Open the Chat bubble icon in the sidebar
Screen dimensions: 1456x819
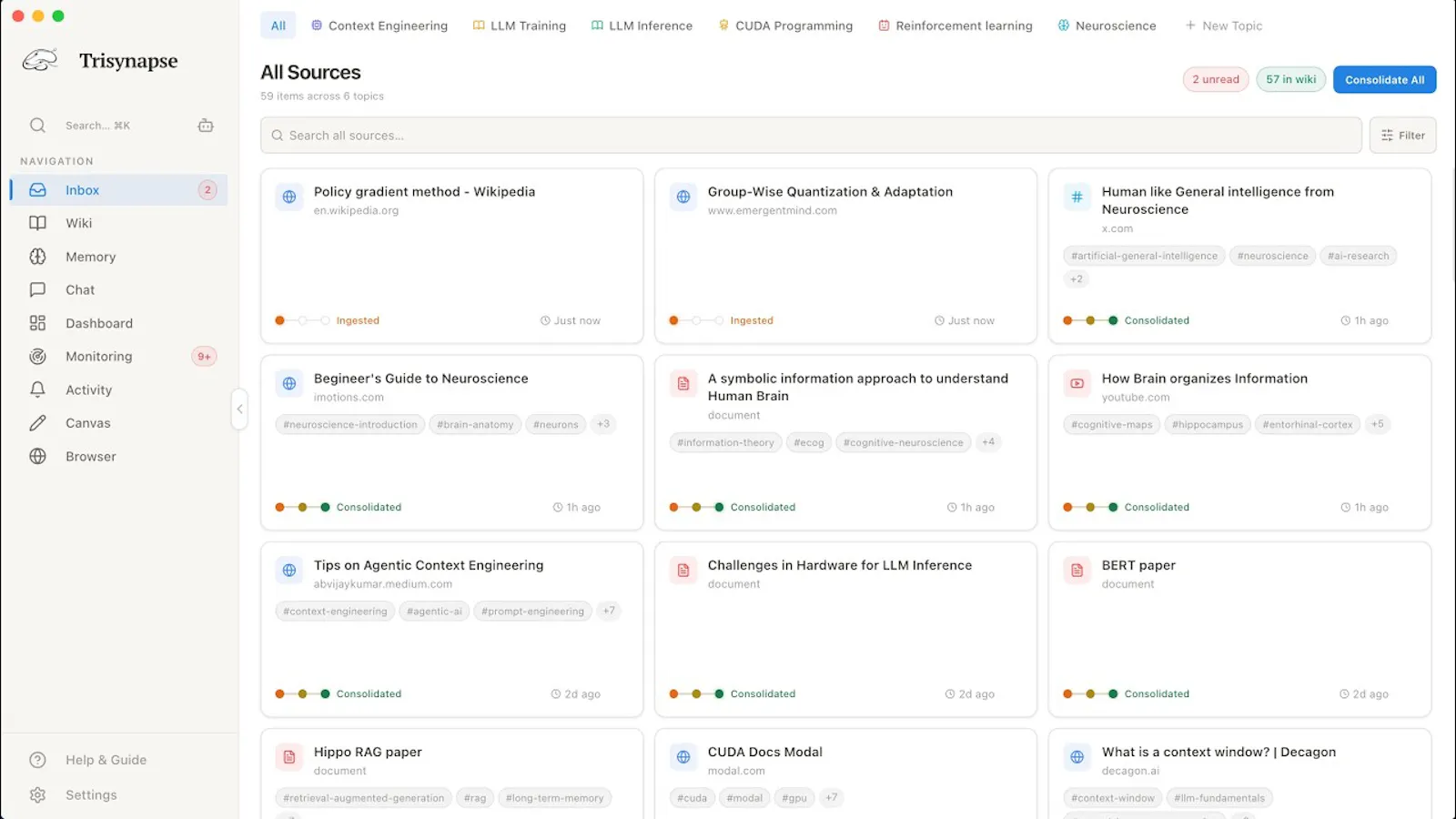[x=37, y=289]
